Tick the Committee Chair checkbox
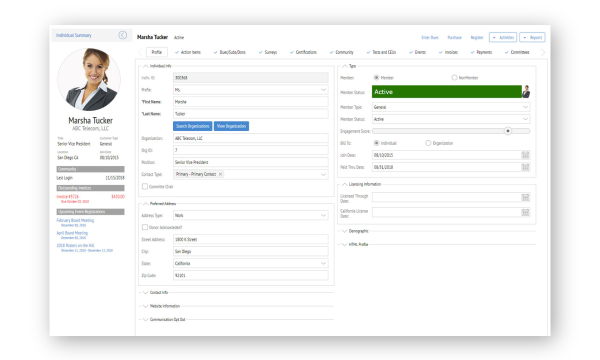 pyautogui.click(x=145, y=187)
